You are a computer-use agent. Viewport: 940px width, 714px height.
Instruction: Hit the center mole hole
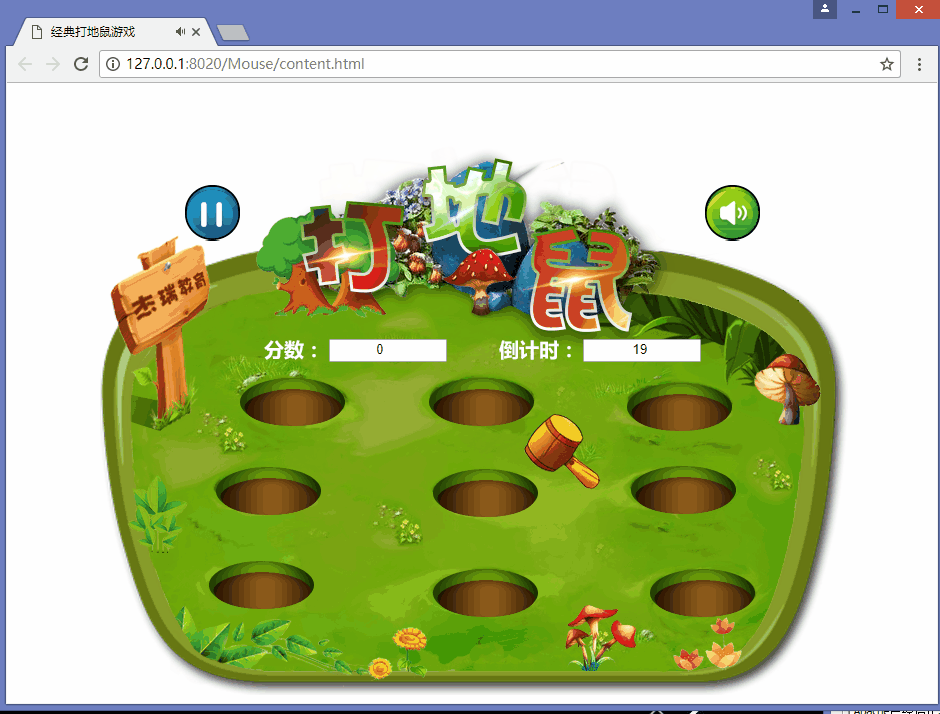(x=485, y=494)
